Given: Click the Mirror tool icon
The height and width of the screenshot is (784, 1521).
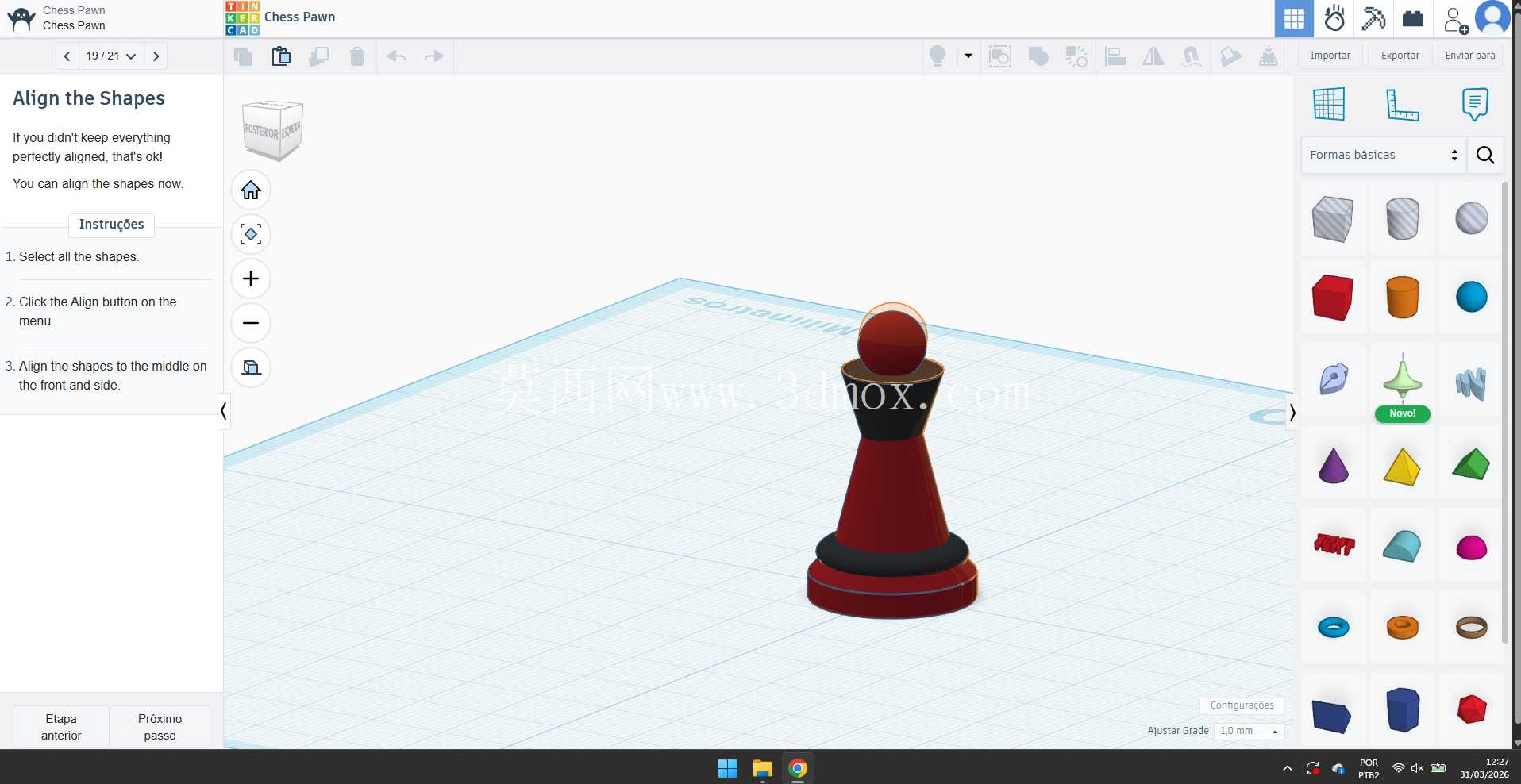Looking at the screenshot, I should [x=1153, y=56].
